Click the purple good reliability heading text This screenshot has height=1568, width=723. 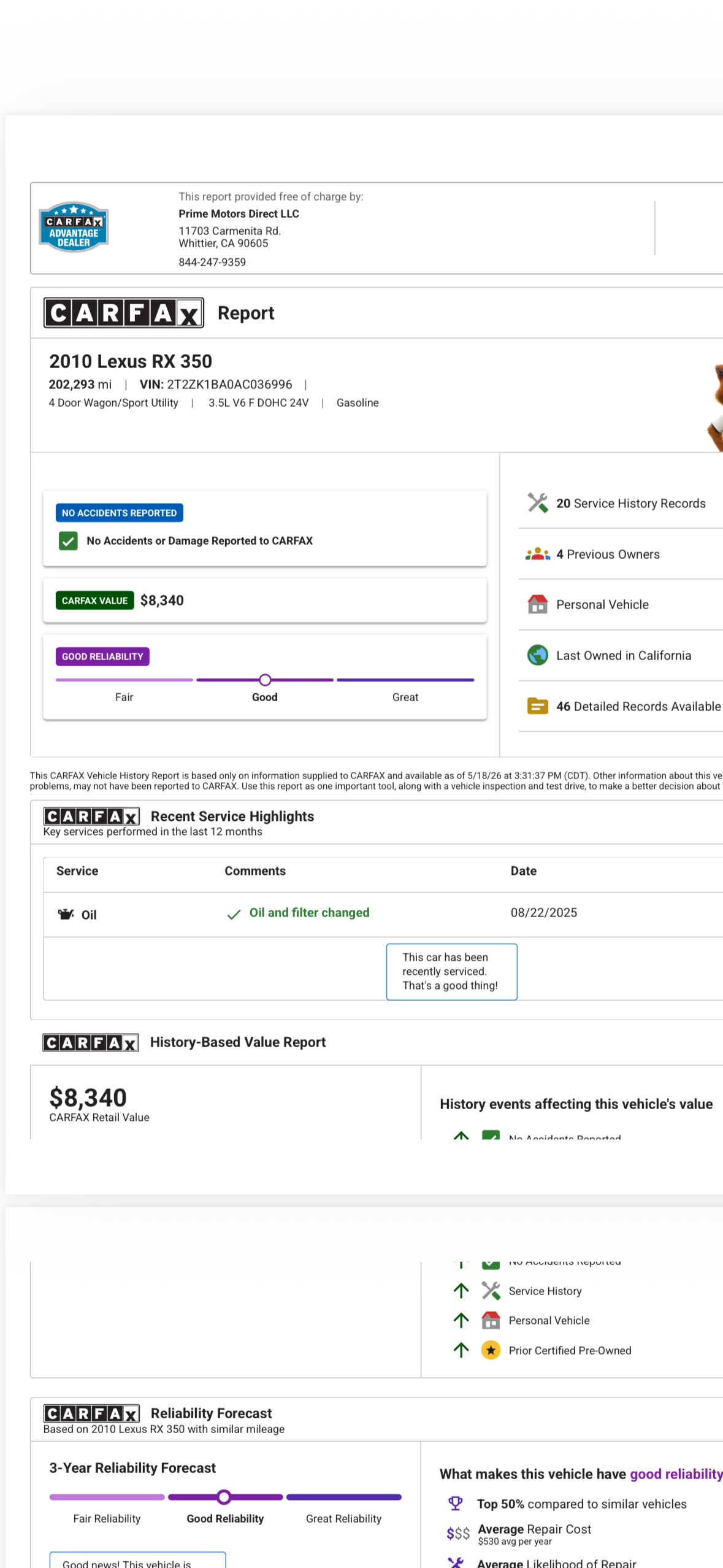click(676, 1474)
